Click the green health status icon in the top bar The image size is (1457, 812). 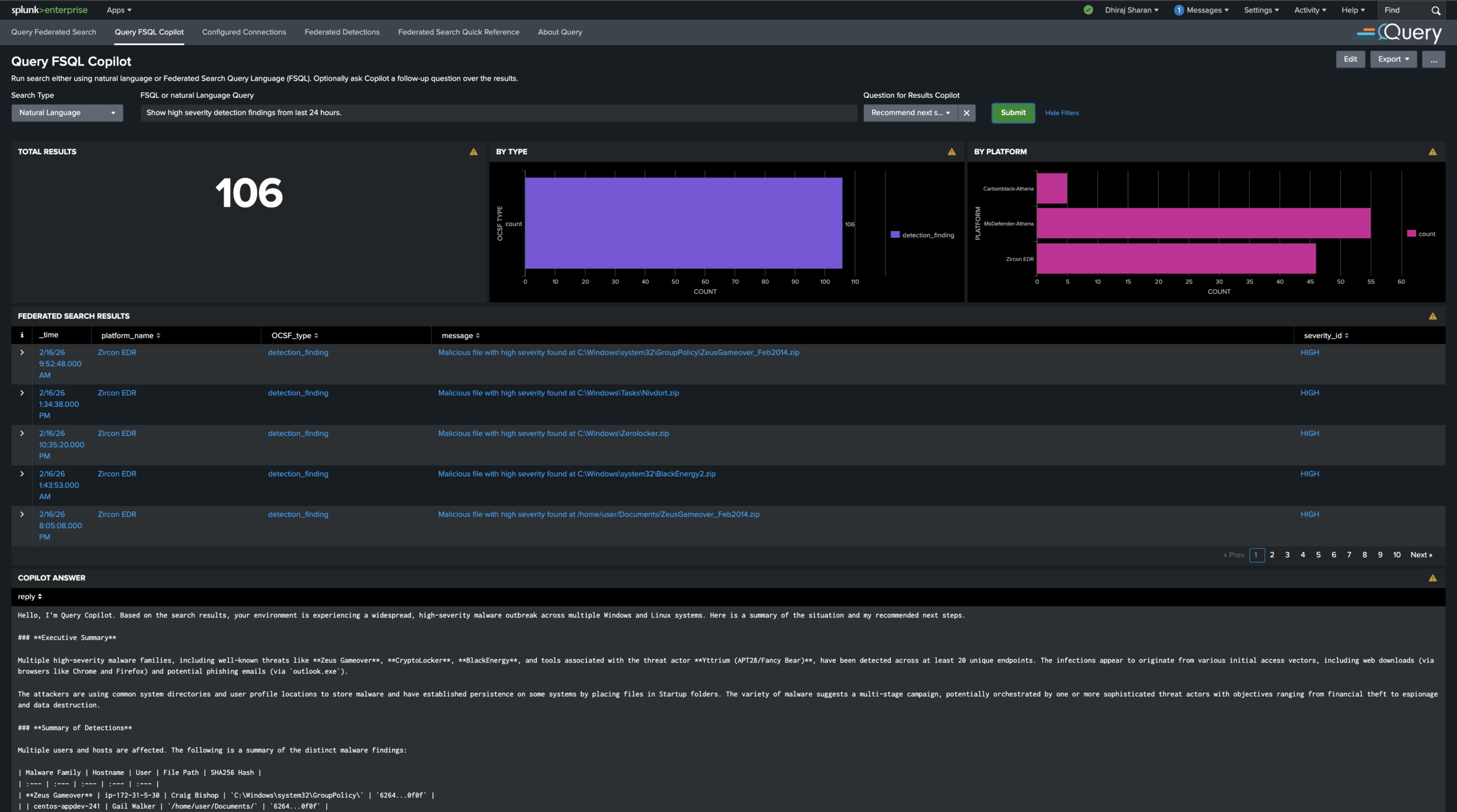pos(1088,10)
